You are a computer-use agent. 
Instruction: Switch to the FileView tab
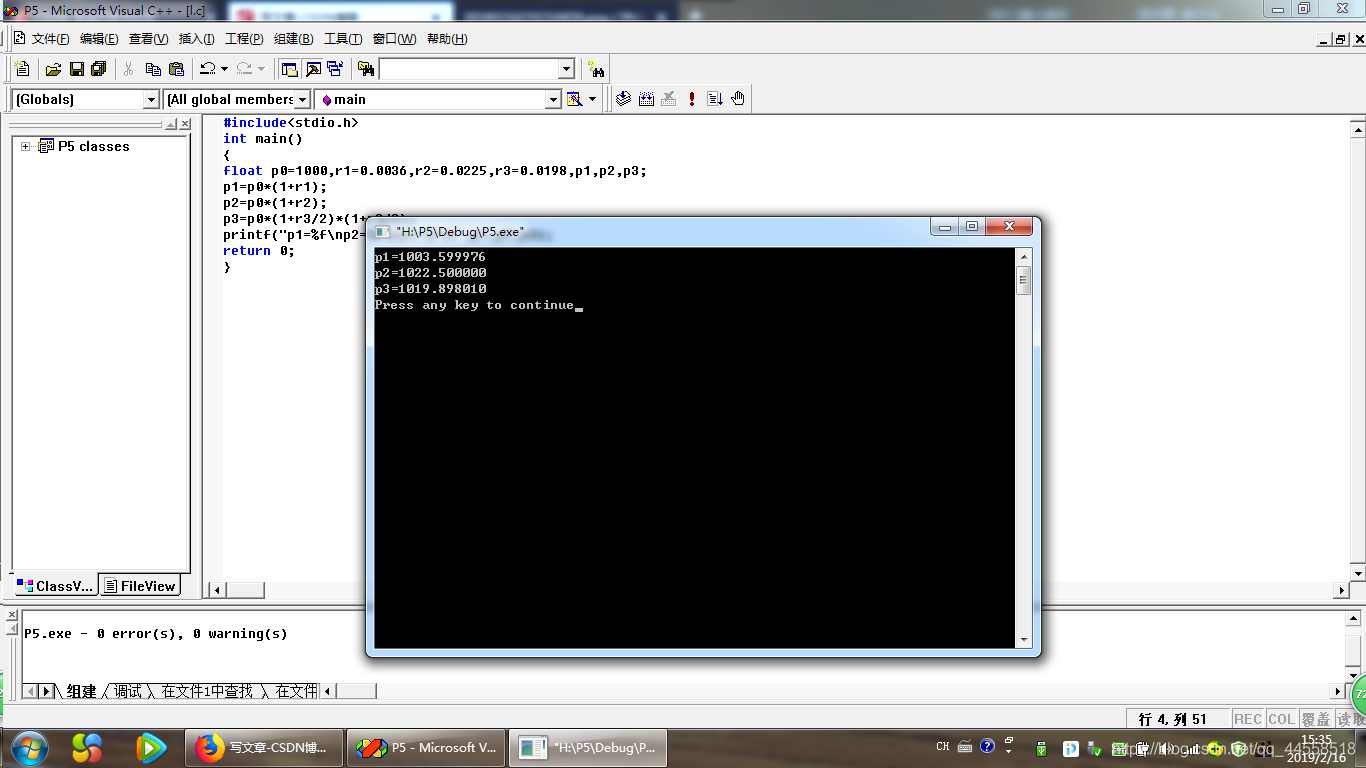(x=140, y=586)
